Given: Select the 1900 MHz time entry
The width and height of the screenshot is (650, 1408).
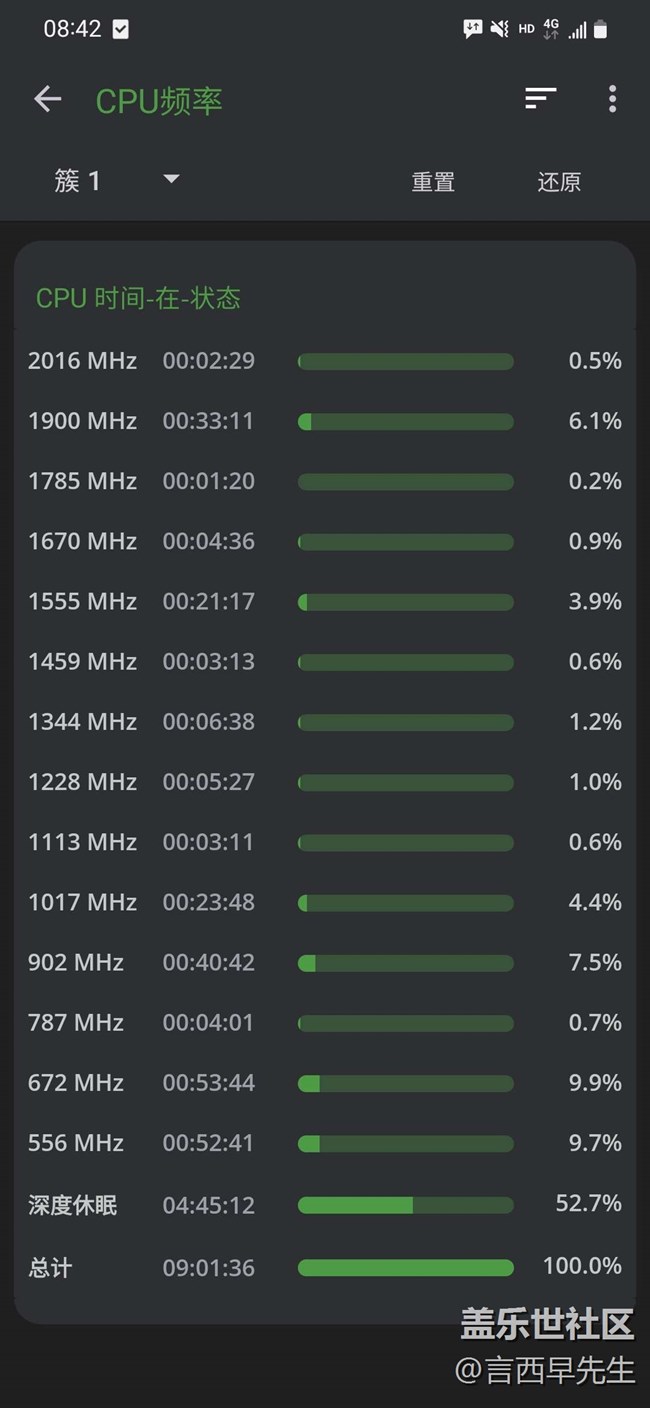Looking at the screenshot, I should pos(208,421).
